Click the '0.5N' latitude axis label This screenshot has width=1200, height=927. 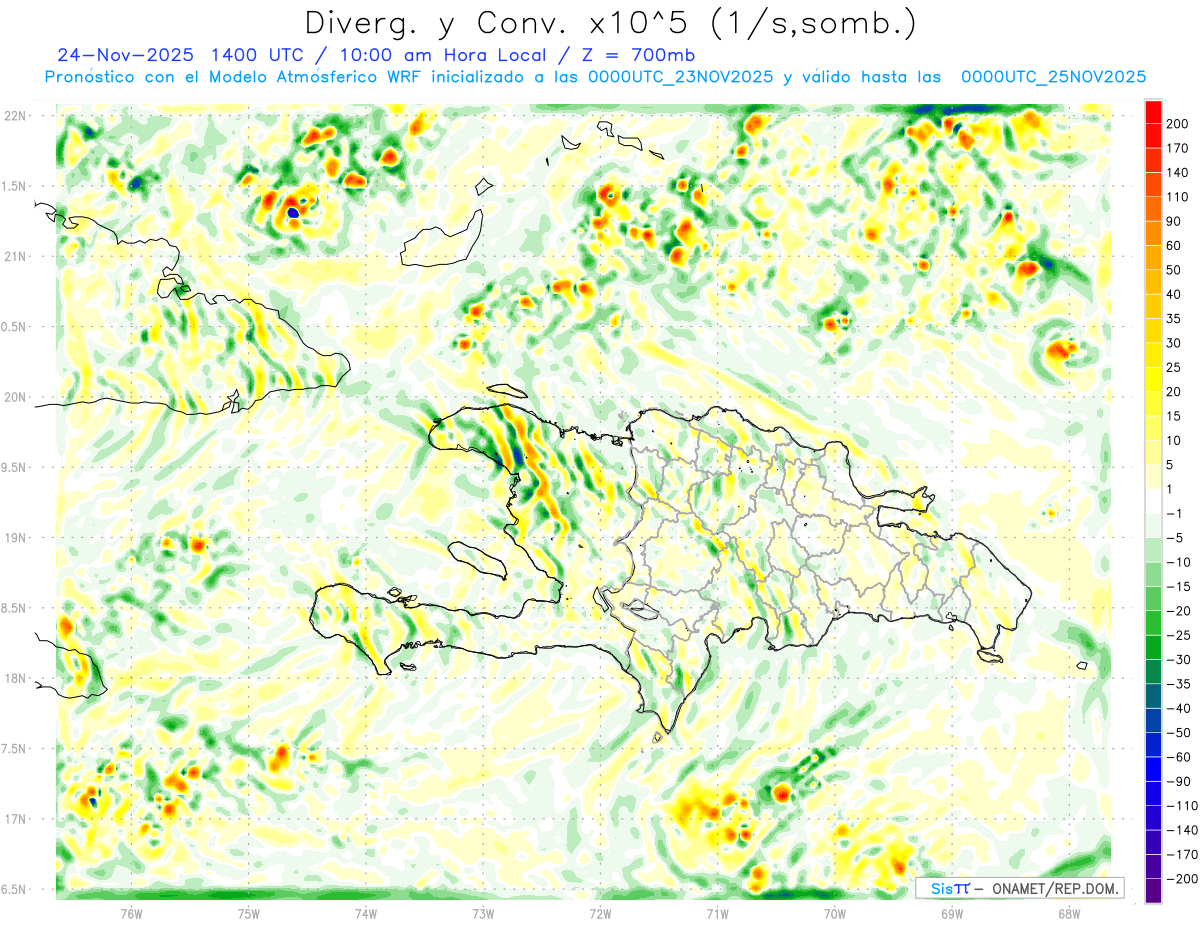click(15, 327)
